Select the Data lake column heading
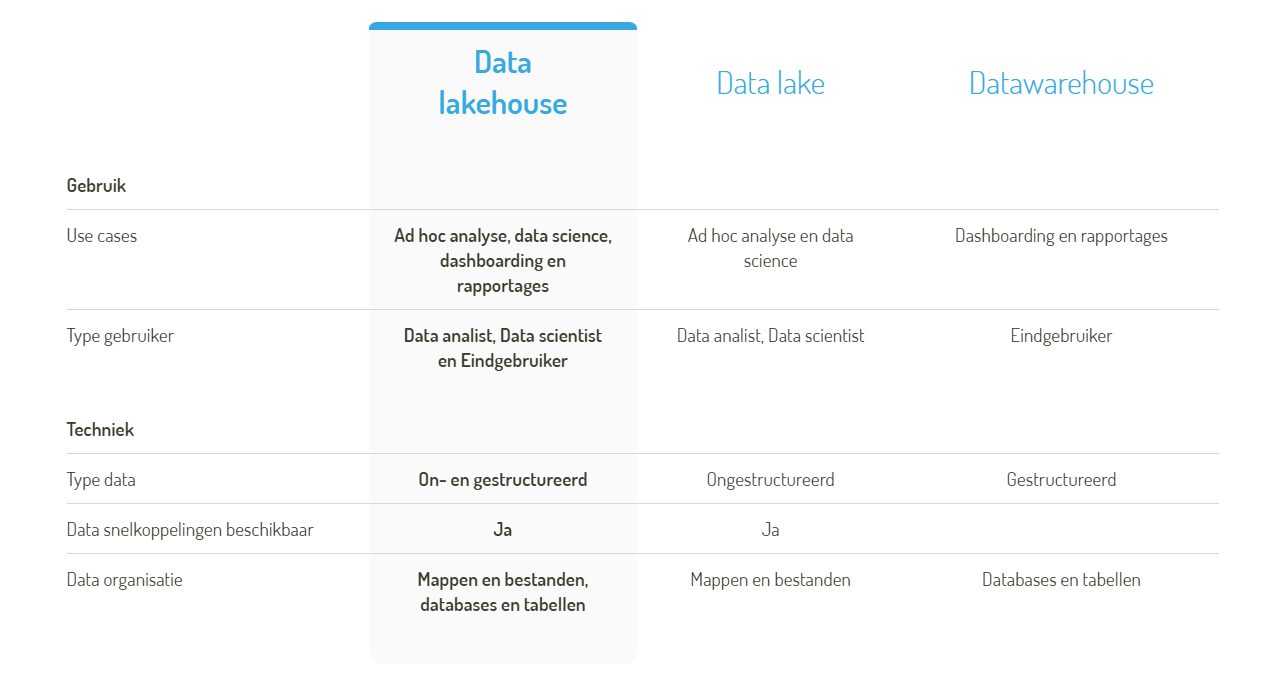 click(x=770, y=83)
